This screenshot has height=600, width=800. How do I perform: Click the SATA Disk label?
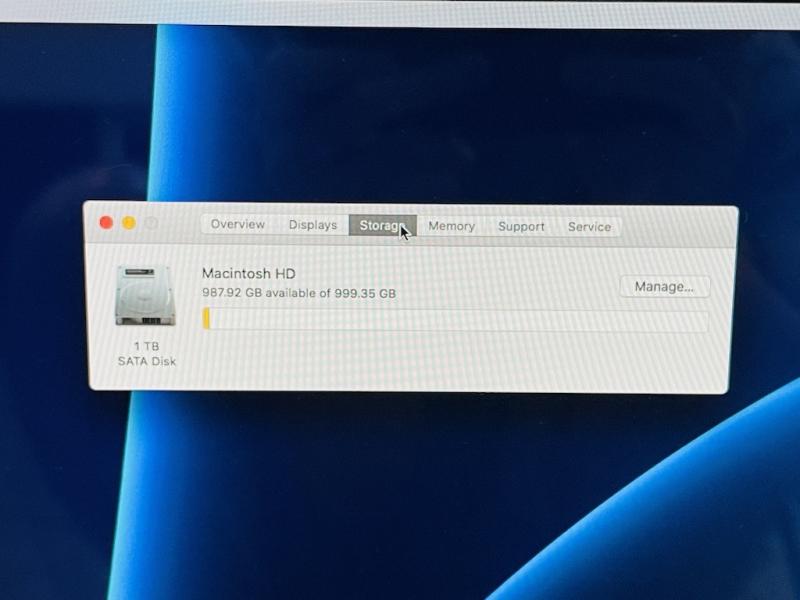(x=147, y=361)
